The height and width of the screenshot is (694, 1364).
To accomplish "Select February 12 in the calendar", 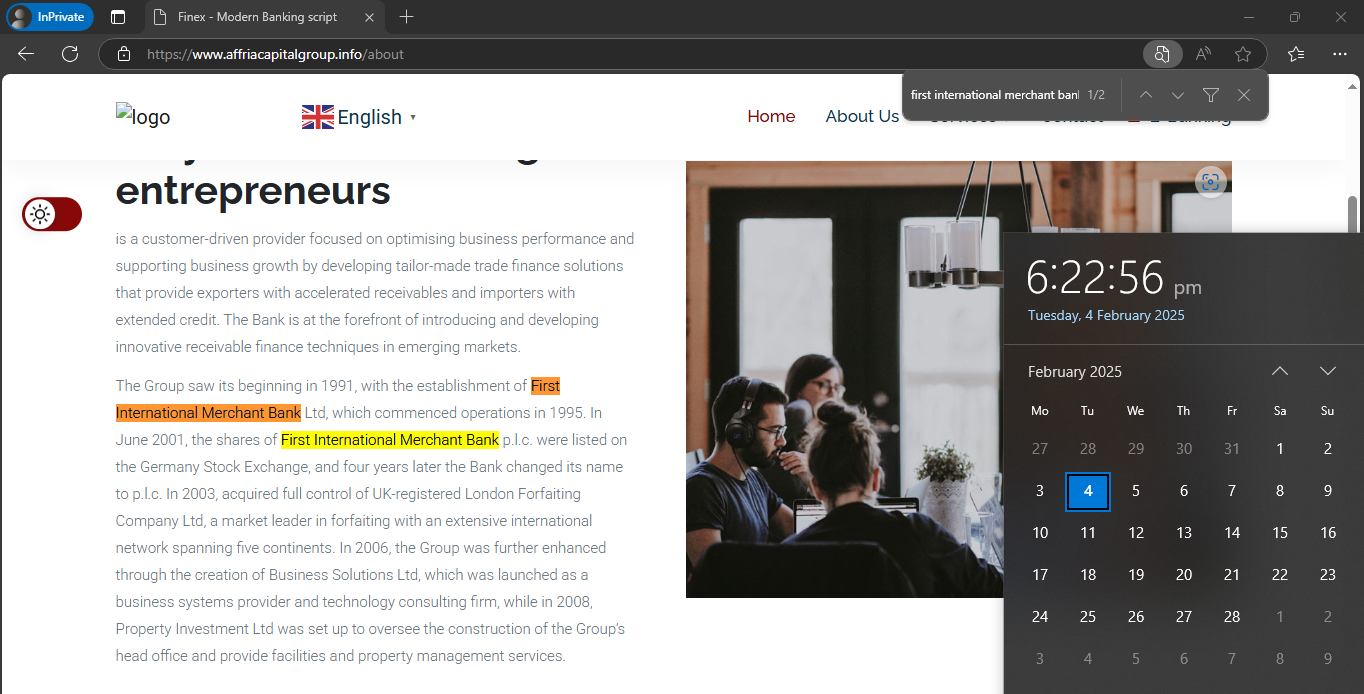I will 1136,533.
